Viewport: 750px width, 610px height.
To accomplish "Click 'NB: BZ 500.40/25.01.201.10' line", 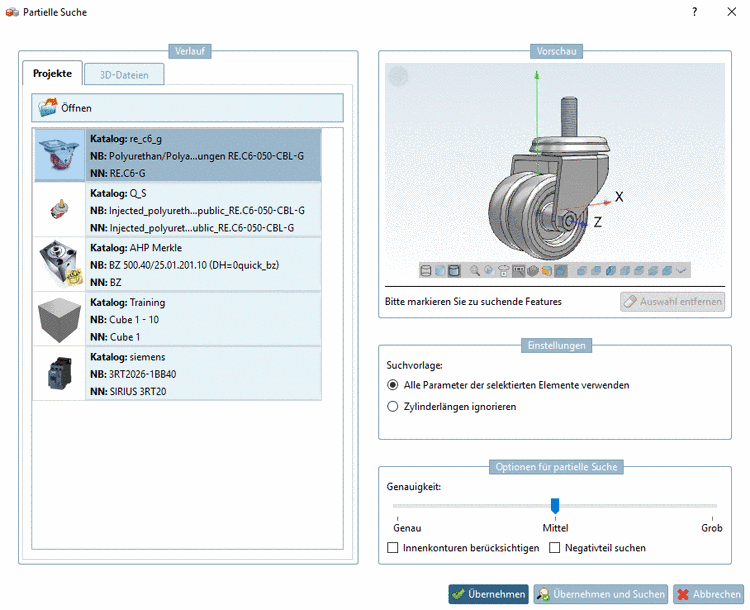I will click(185, 265).
